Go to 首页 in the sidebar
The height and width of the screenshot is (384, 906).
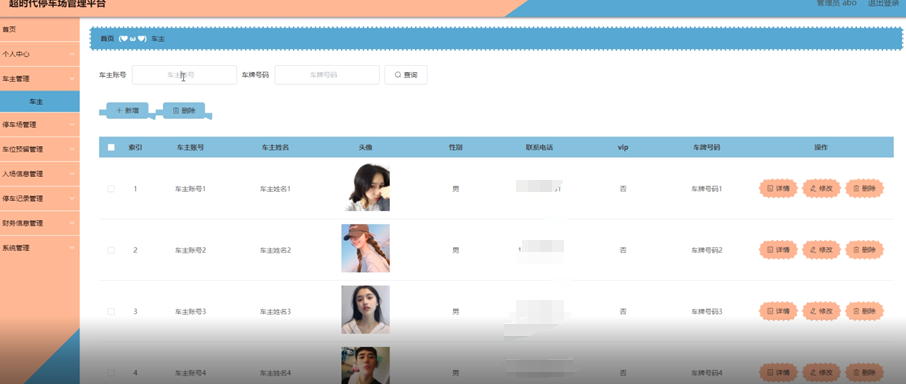[x=39, y=29]
